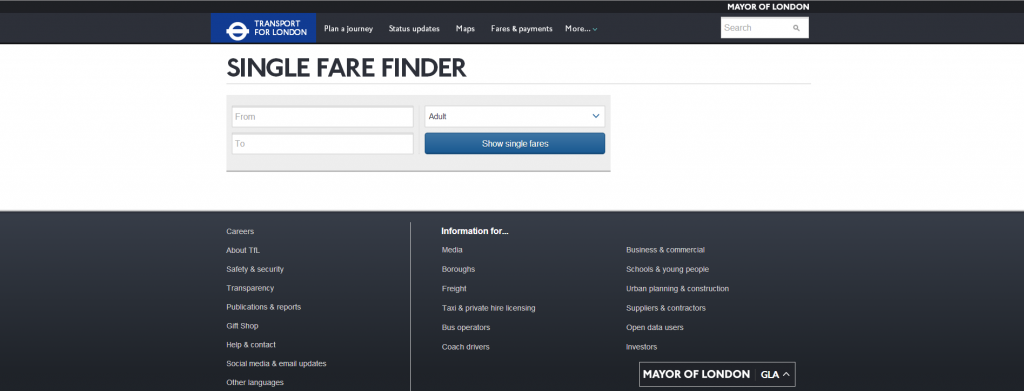This screenshot has height=391, width=1024.
Task: Open Business & commercial link
Action: point(665,250)
